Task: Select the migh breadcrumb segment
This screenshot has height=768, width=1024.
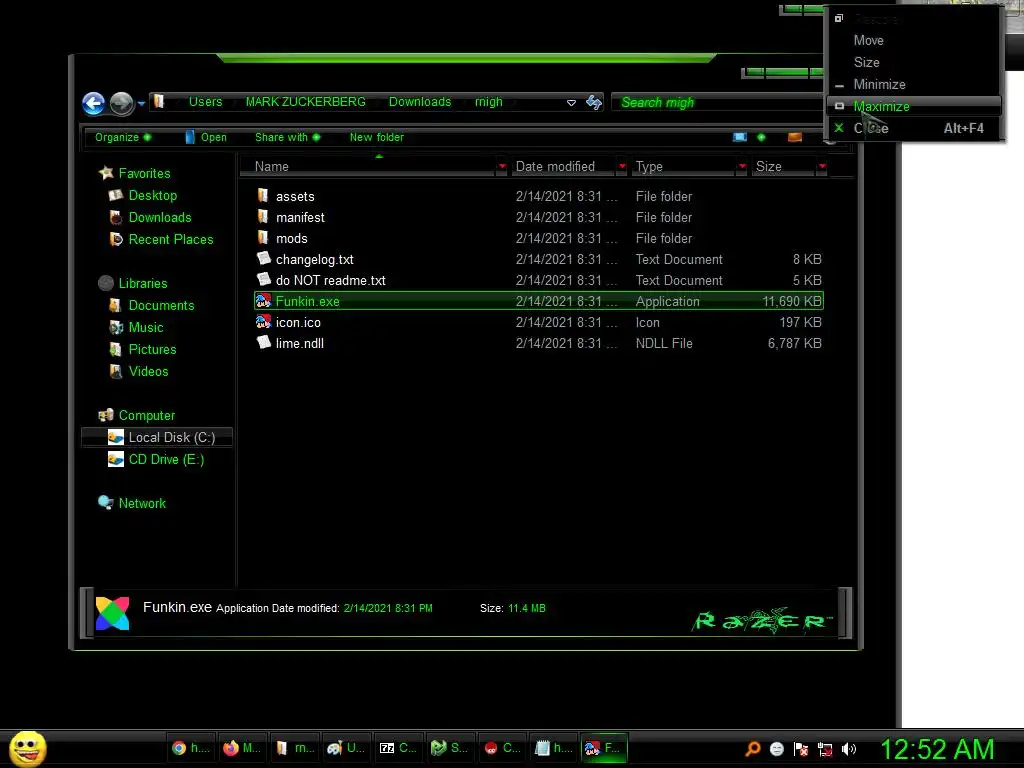Action: point(488,102)
